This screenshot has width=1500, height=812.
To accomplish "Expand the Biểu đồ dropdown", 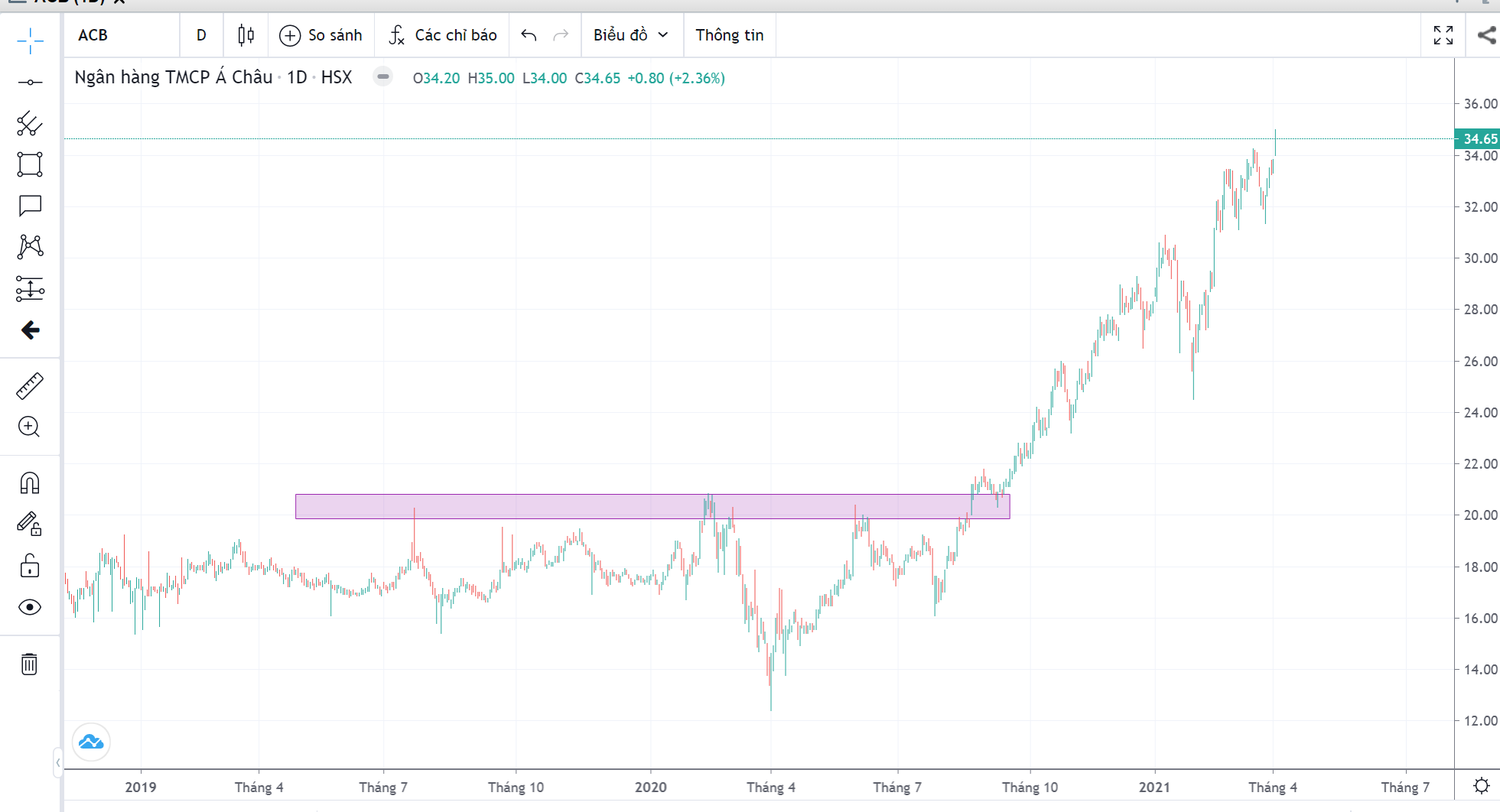I will tap(631, 35).
